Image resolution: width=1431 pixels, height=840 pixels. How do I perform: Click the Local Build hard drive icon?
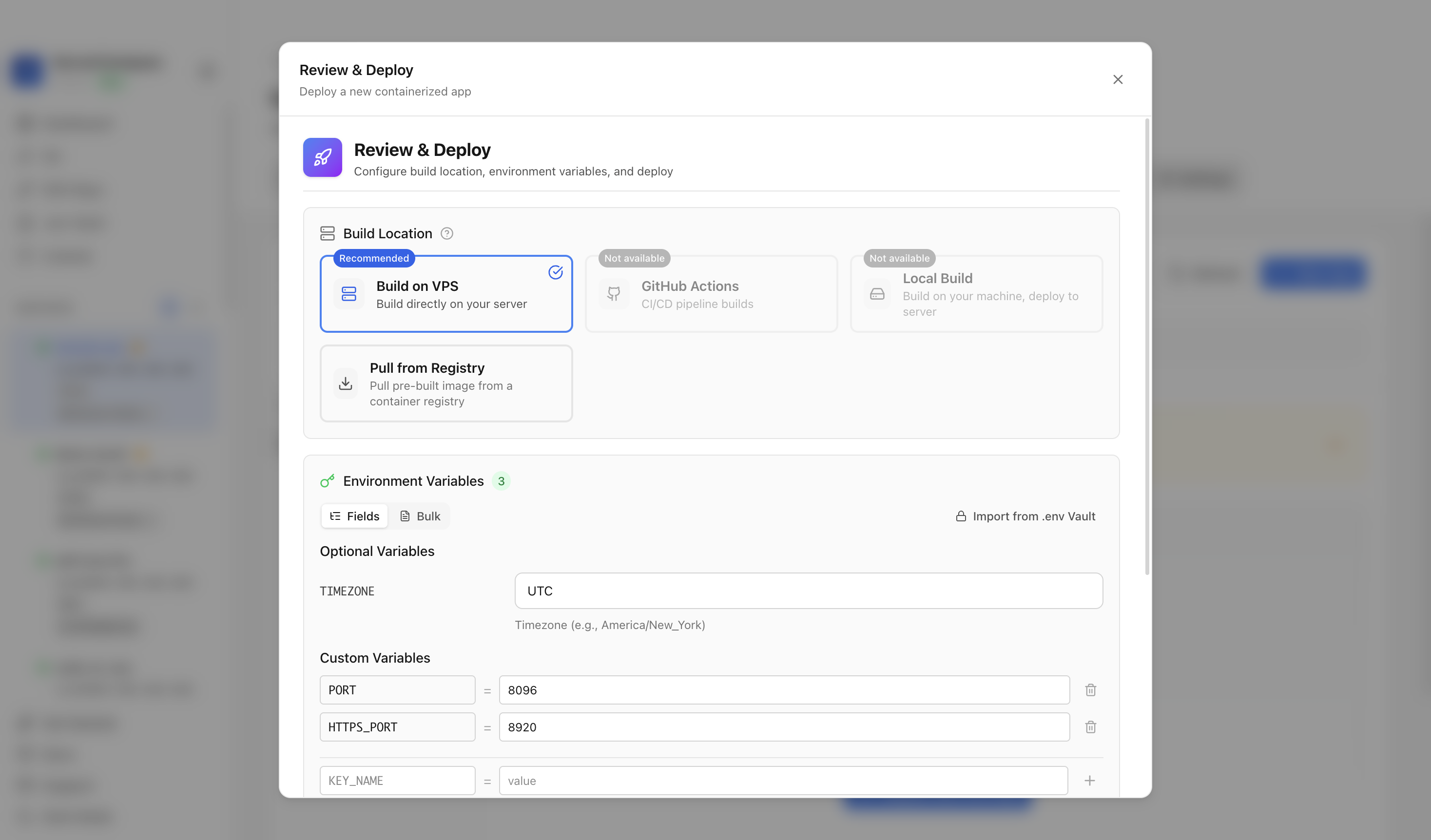877,294
